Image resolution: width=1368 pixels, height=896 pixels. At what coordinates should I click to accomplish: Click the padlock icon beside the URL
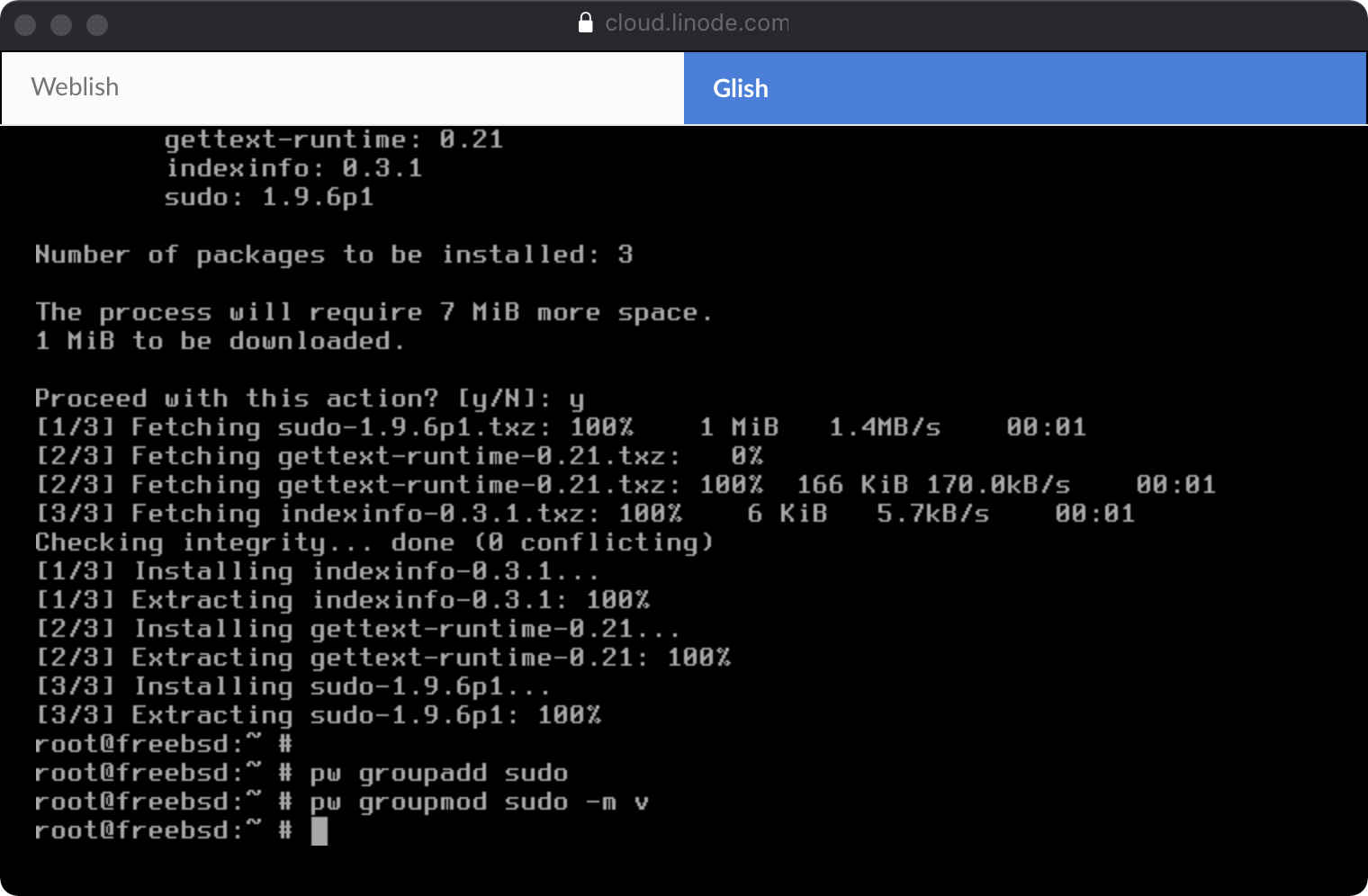(585, 22)
